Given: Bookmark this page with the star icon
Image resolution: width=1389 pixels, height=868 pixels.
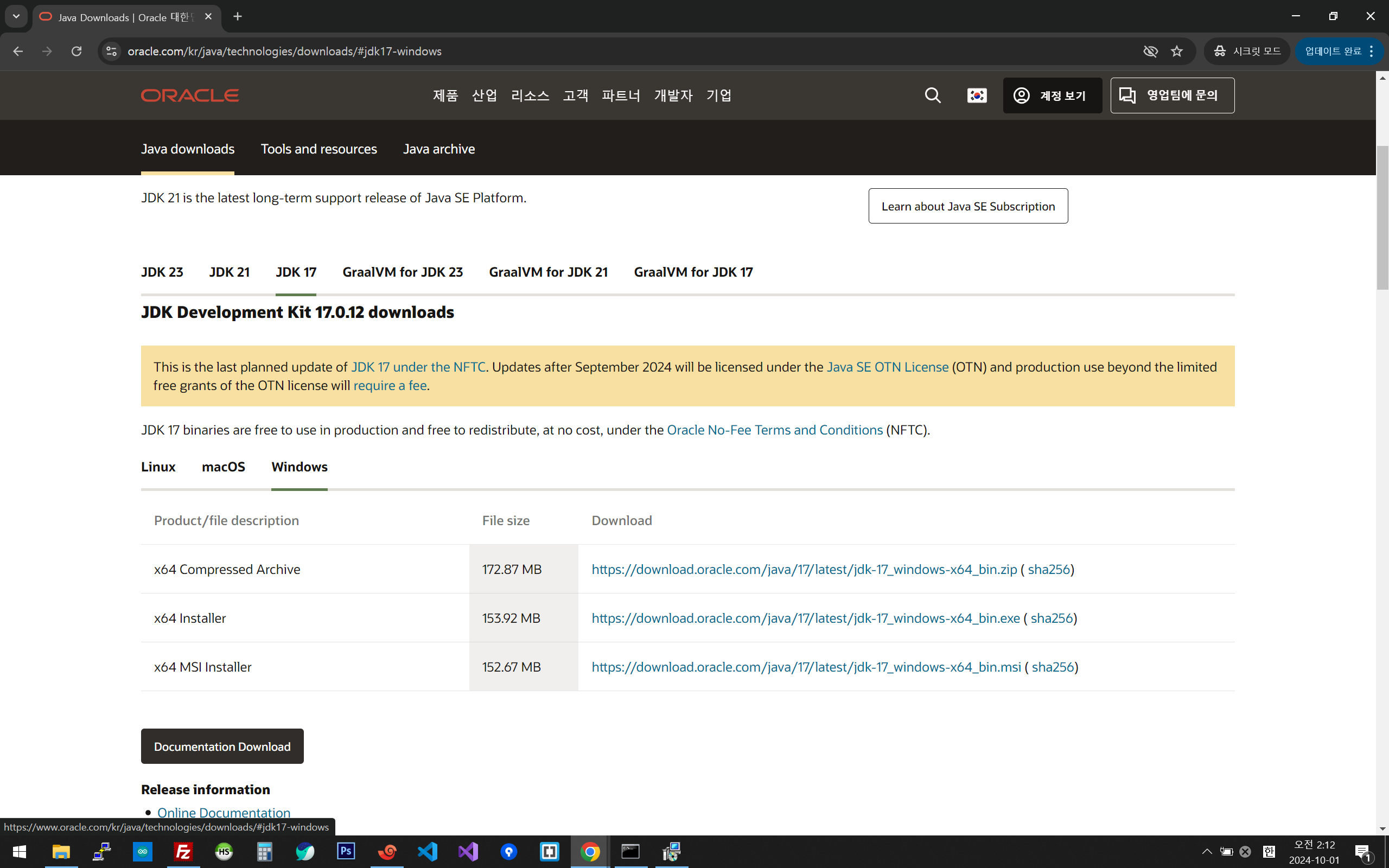Looking at the screenshot, I should [x=1177, y=51].
